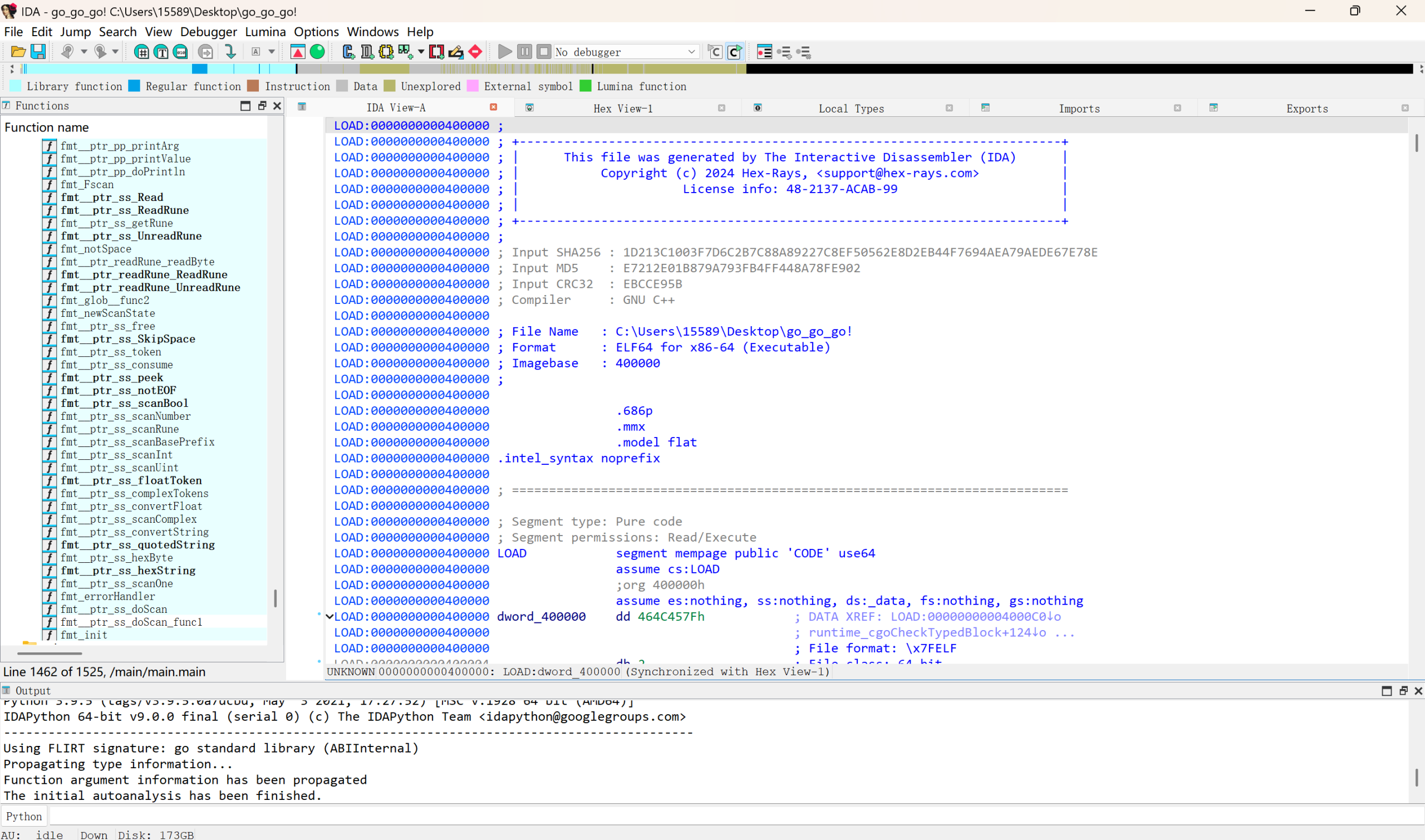Screen dimensions: 1425x840
Task: Open the back navigation history dropdown arrow
Action: point(83,52)
